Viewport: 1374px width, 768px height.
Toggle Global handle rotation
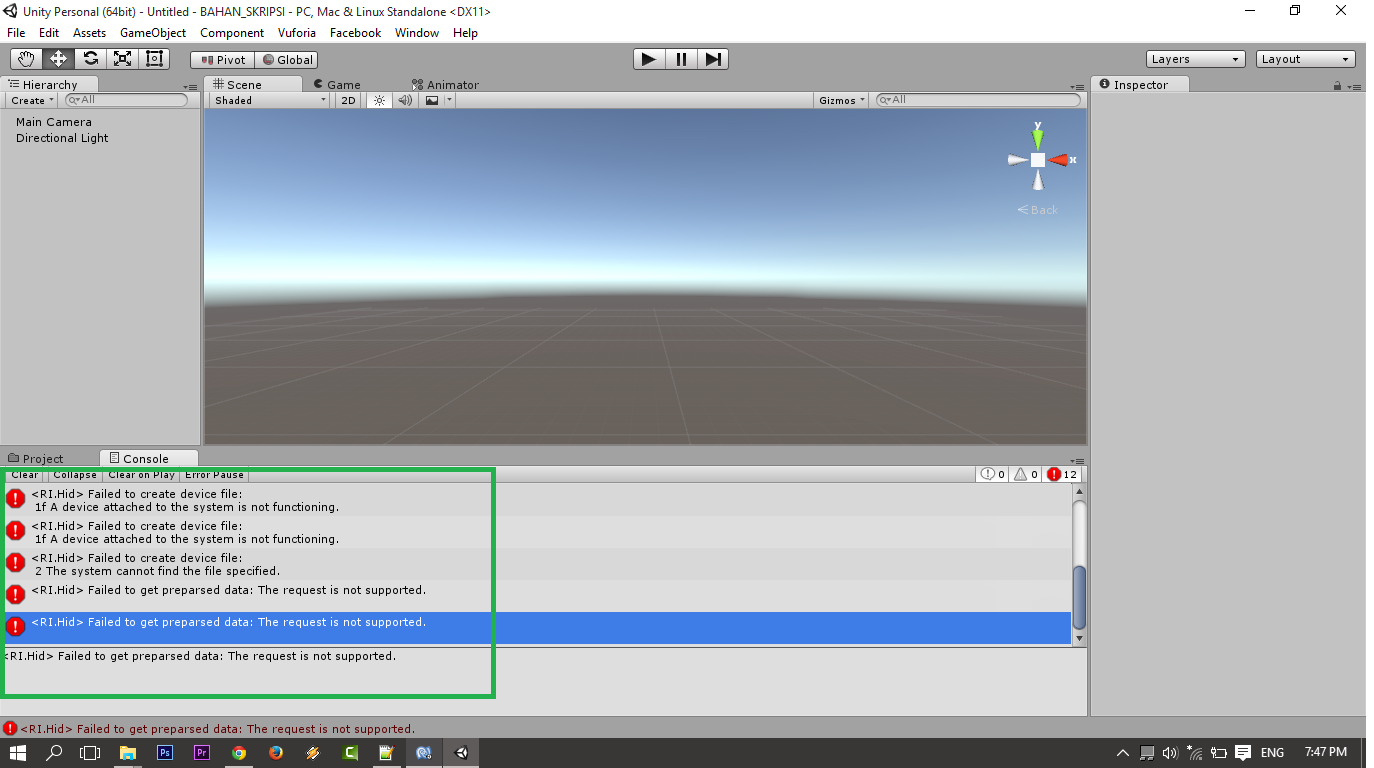coord(287,60)
